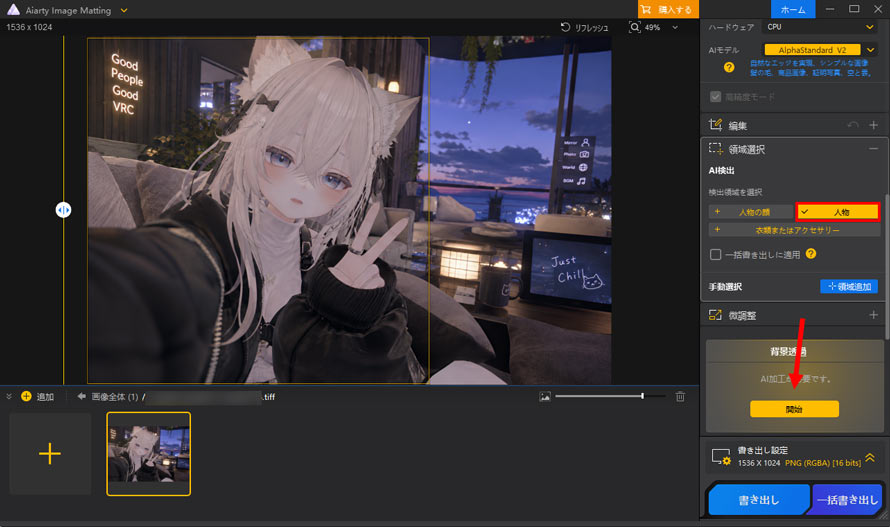The height and width of the screenshot is (527, 890).
Task: Click the yellow 開始 start button
Action: (794, 409)
